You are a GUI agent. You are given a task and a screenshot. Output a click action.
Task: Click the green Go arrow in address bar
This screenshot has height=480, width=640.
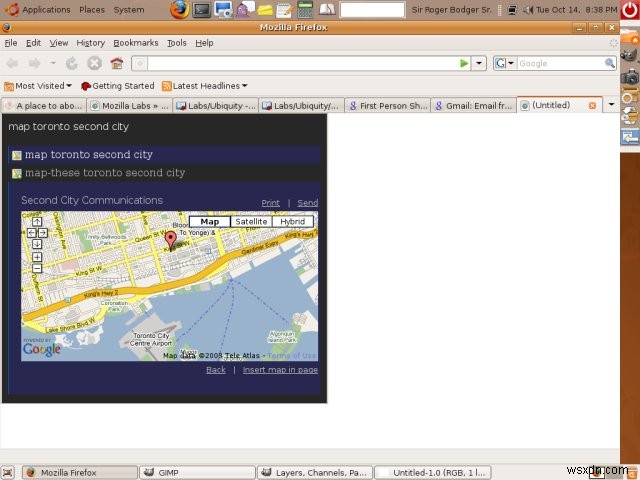[464, 63]
